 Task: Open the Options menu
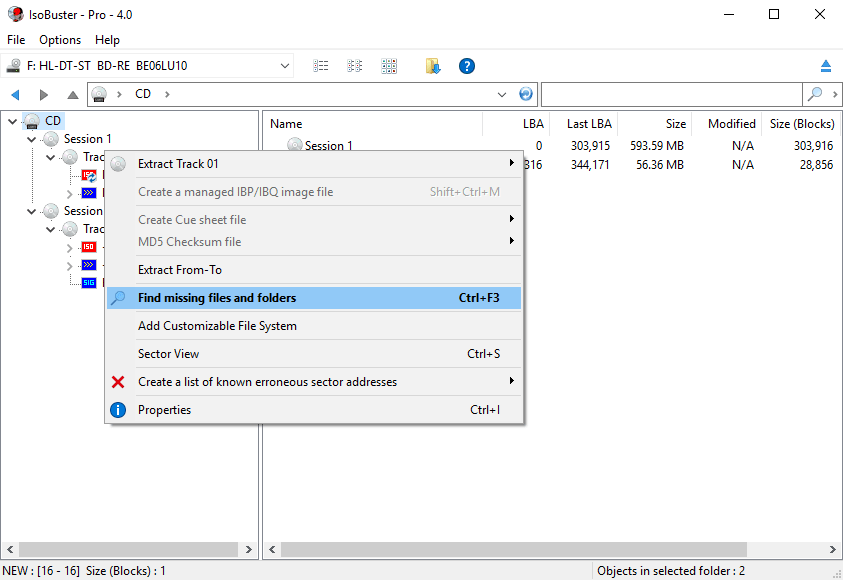[x=60, y=40]
